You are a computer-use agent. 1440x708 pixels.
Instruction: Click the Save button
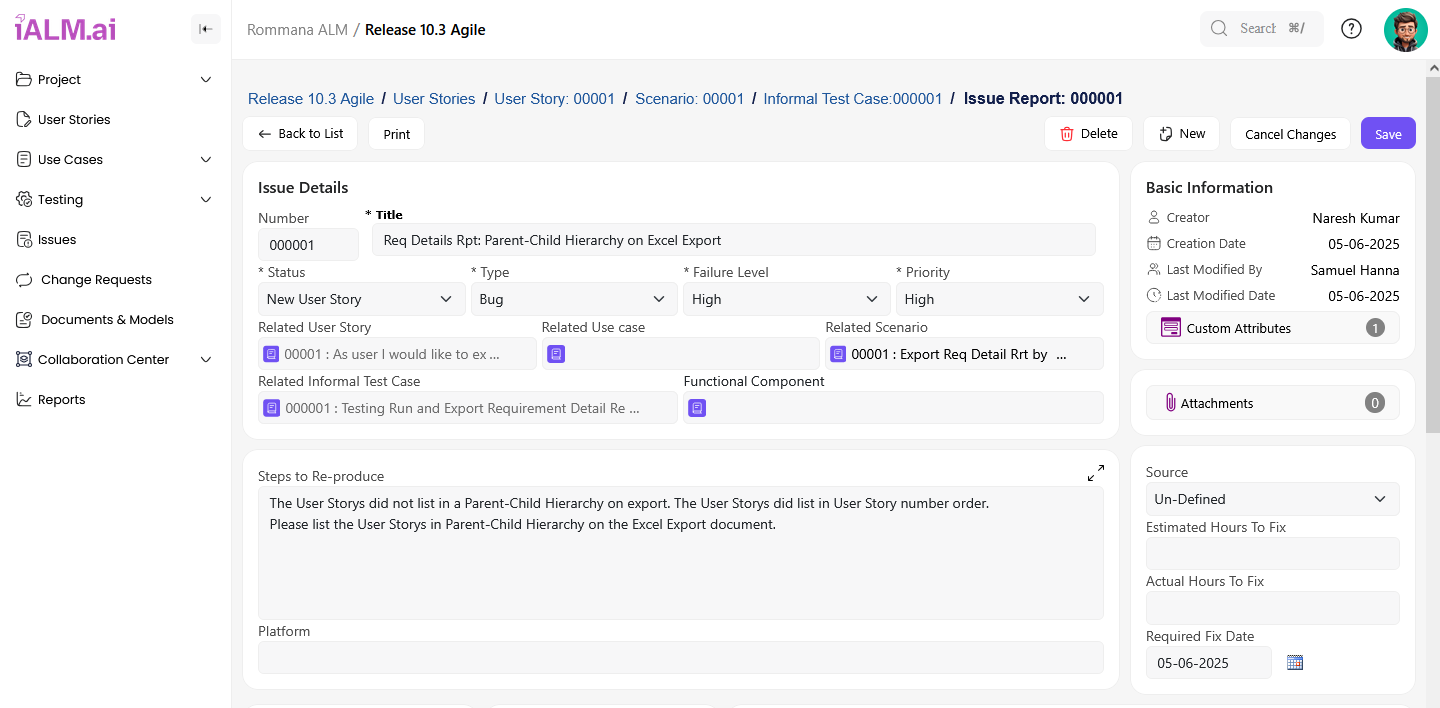click(x=1388, y=134)
